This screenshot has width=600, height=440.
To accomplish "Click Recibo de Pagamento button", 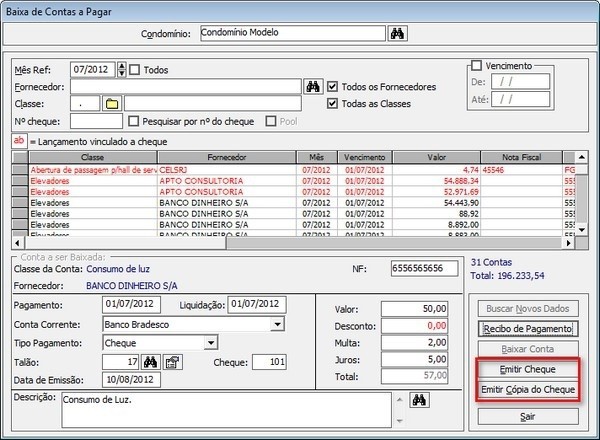I will pos(528,329).
